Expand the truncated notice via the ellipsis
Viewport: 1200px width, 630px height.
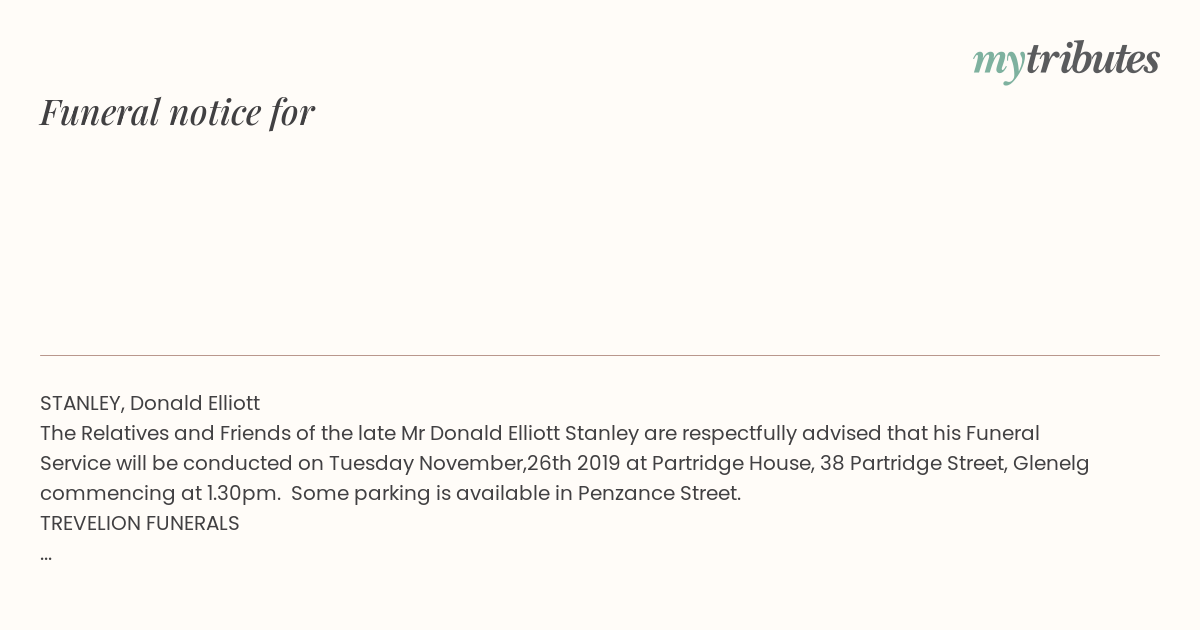coord(46,556)
